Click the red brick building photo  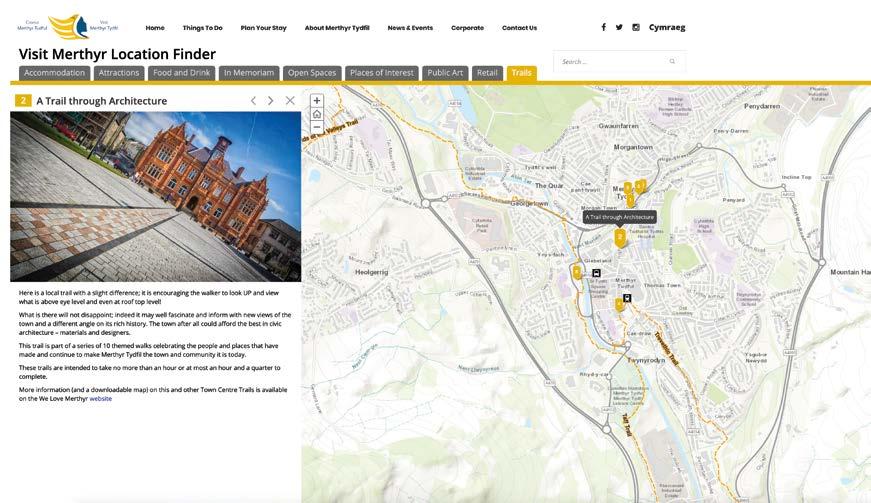tap(156, 197)
